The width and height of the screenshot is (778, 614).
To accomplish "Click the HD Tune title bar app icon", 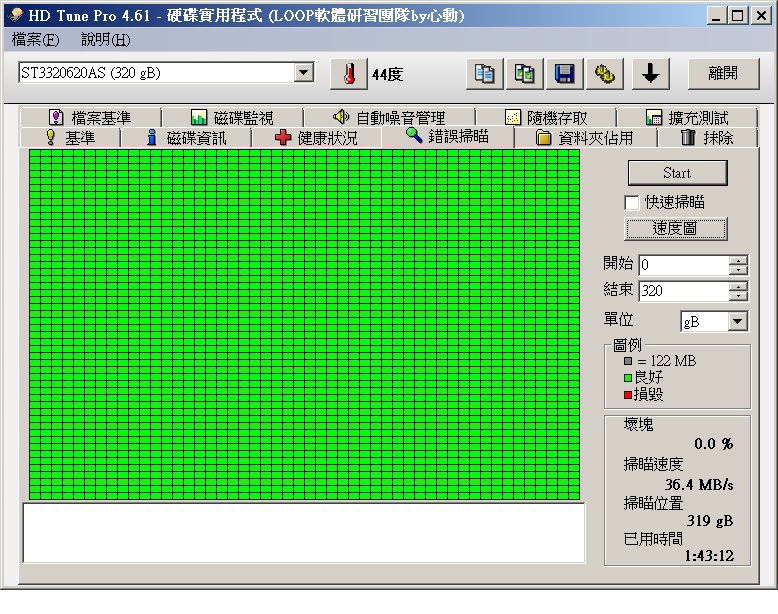I will [x=15, y=15].
